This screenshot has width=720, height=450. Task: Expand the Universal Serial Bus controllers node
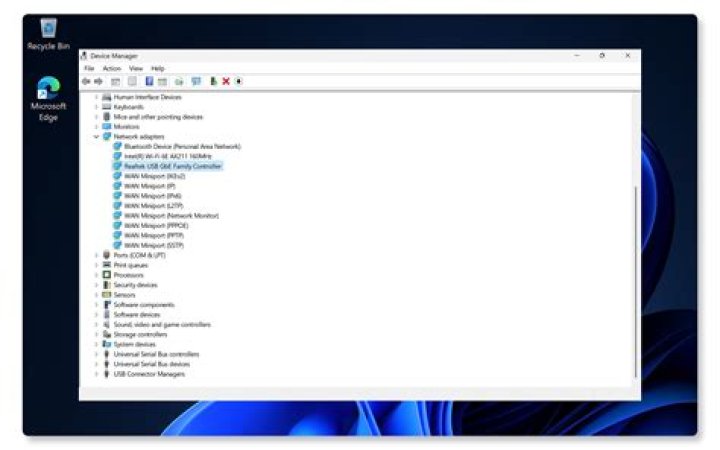[x=96, y=354]
